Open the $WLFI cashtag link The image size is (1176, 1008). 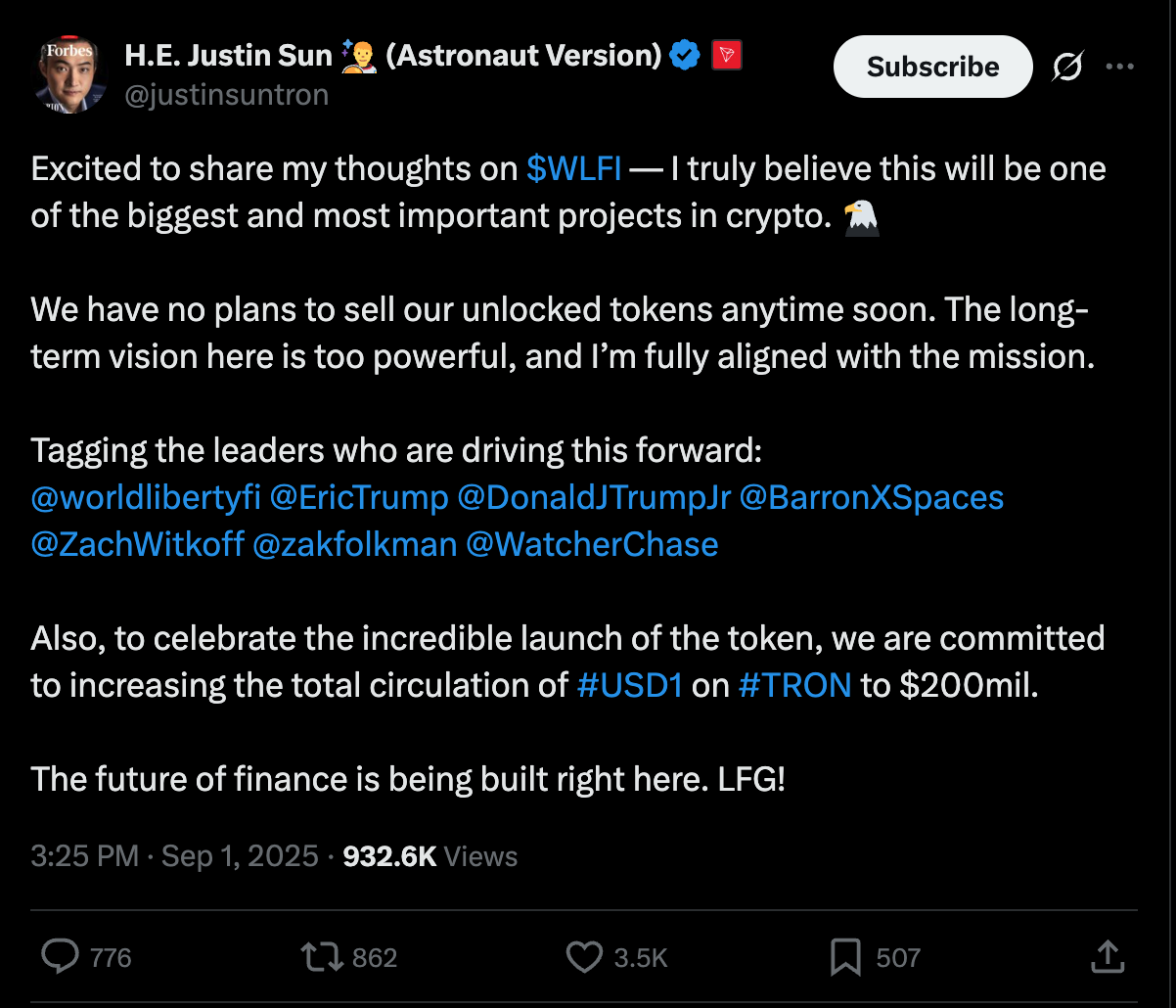(x=573, y=168)
